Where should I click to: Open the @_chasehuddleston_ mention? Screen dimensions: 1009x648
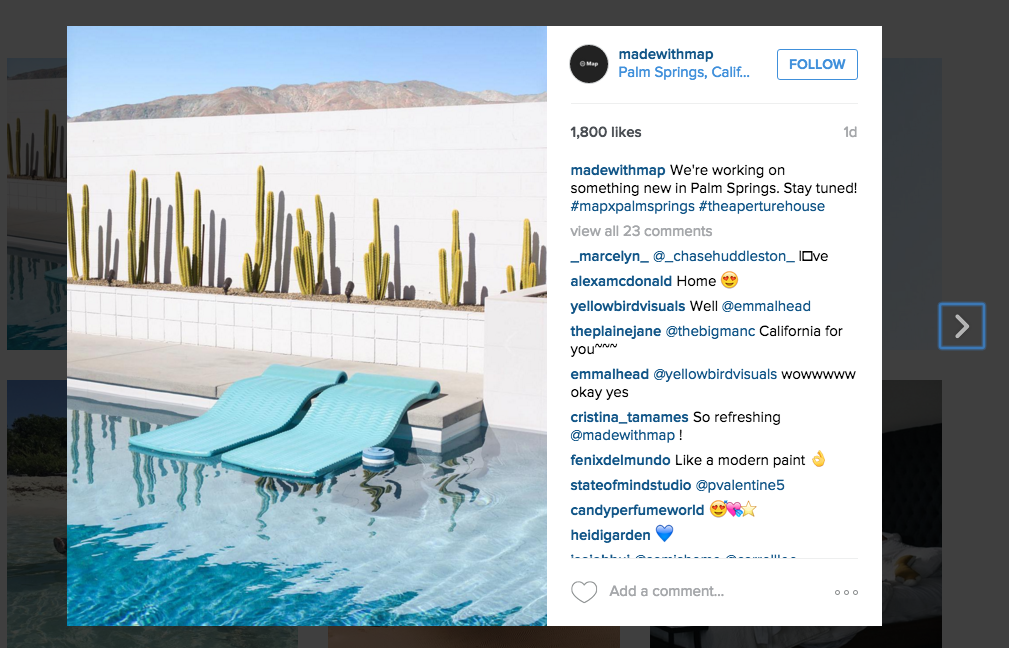[724, 256]
